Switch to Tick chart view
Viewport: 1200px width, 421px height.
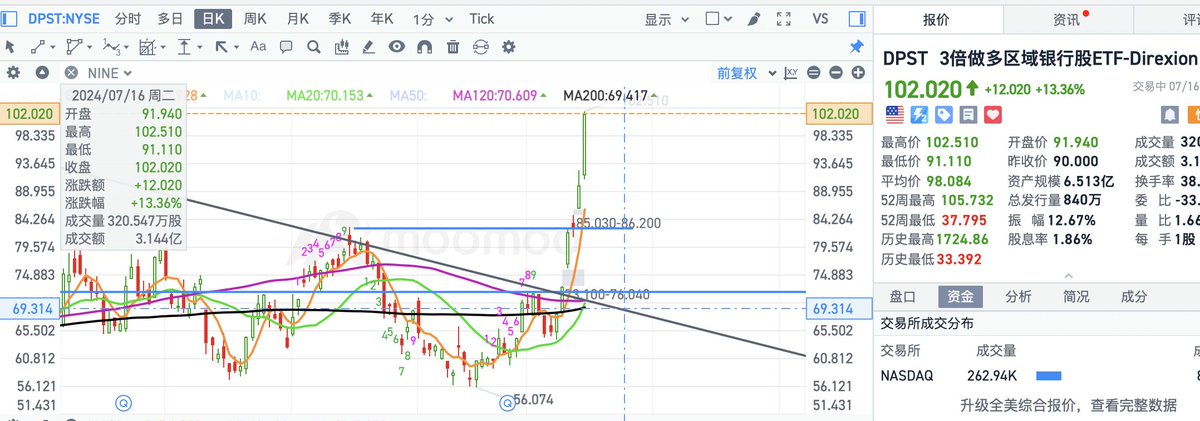click(482, 18)
